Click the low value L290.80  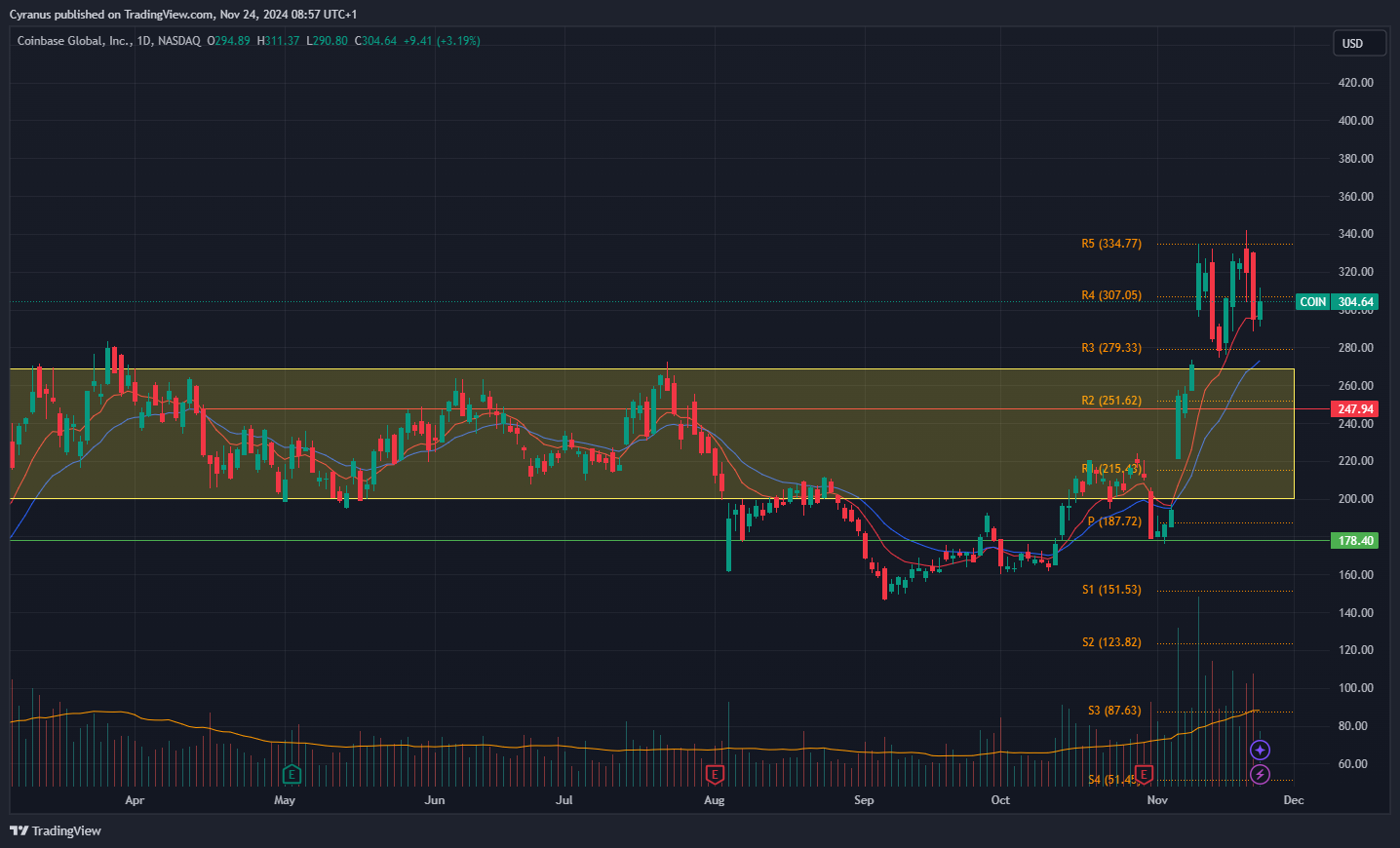coord(327,41)
